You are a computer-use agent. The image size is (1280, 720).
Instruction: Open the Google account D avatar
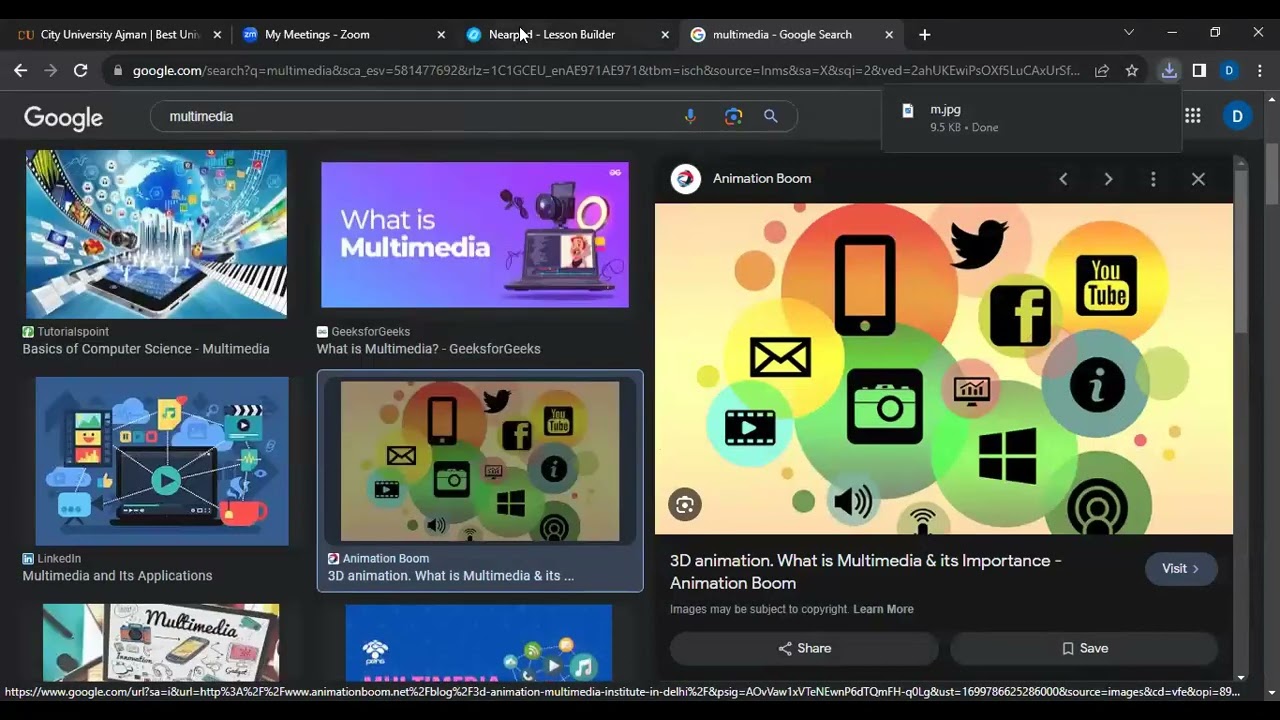pos(1237,116)
